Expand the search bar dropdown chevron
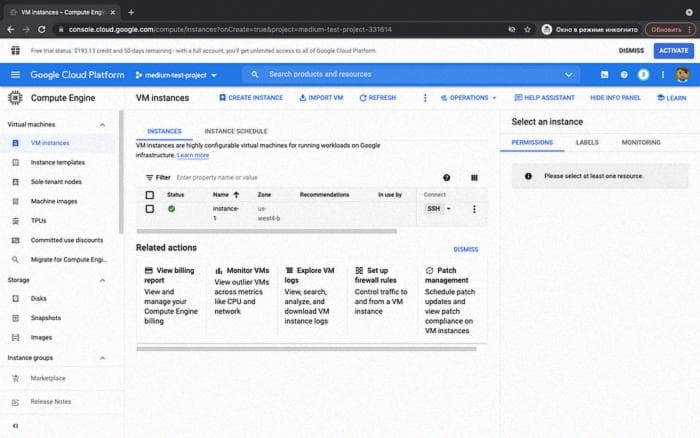The width and height of the screenshot is (700, 438). tap(568, 75)
